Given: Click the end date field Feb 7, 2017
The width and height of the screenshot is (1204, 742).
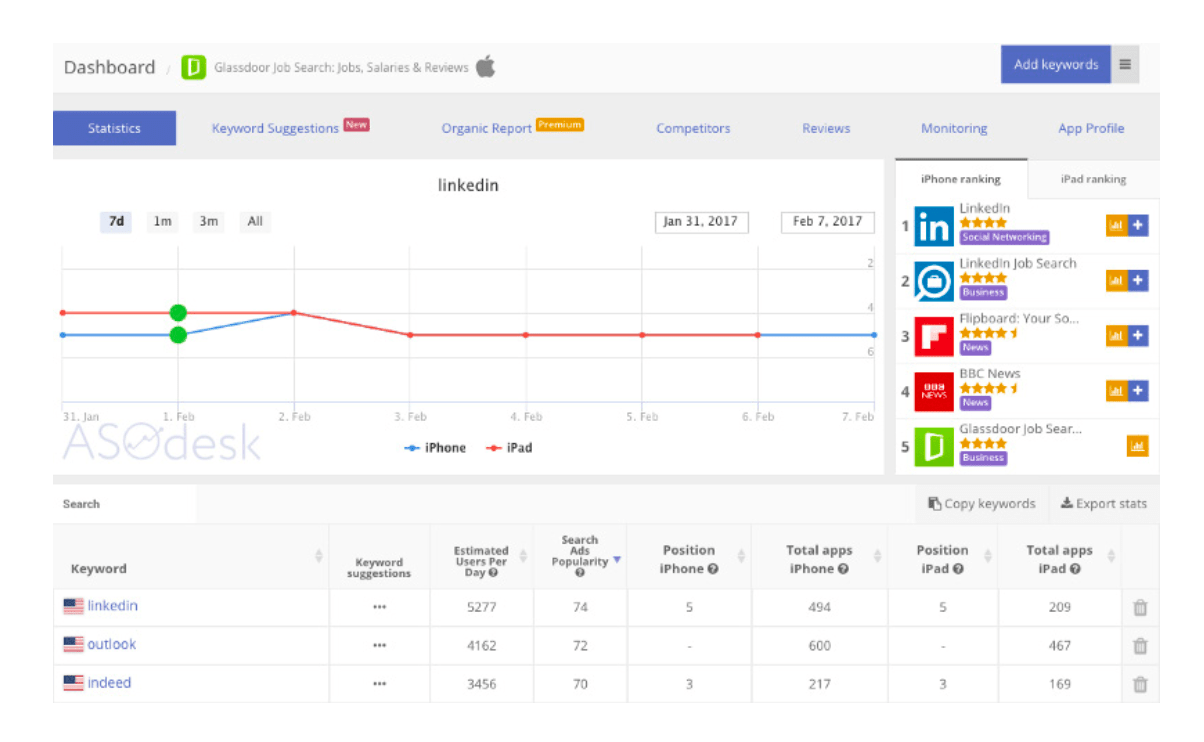Looking at the screenshot, I should point(827,222).
